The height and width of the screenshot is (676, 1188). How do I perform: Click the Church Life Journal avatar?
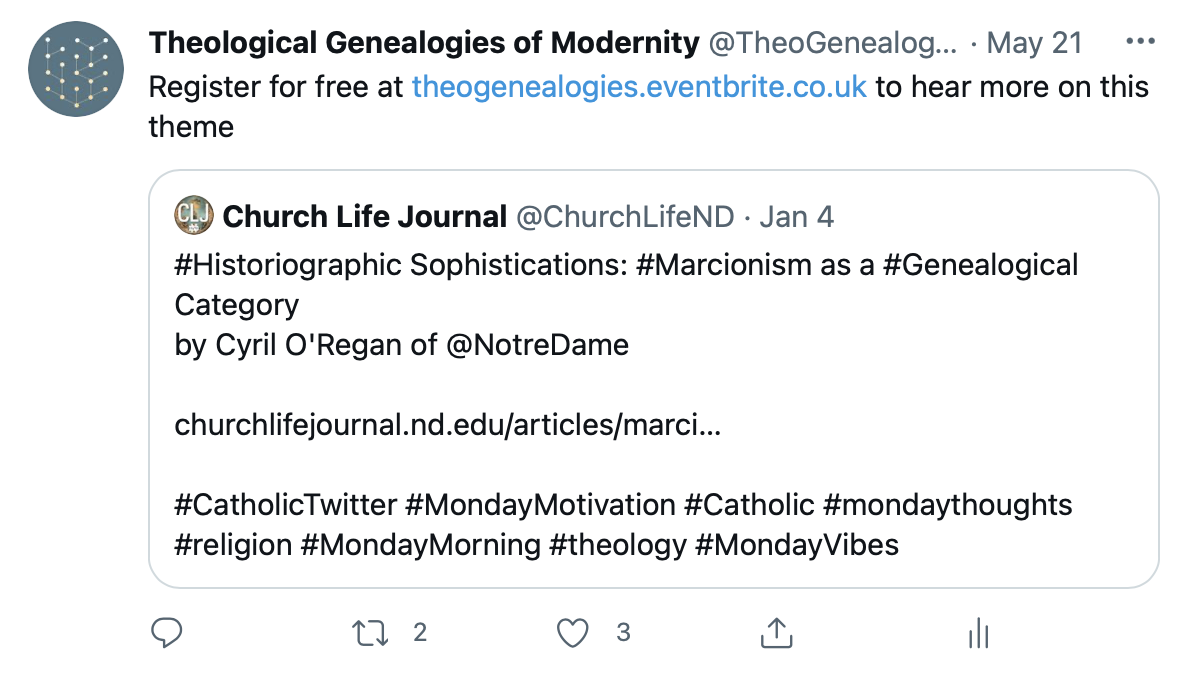(192, 215)
